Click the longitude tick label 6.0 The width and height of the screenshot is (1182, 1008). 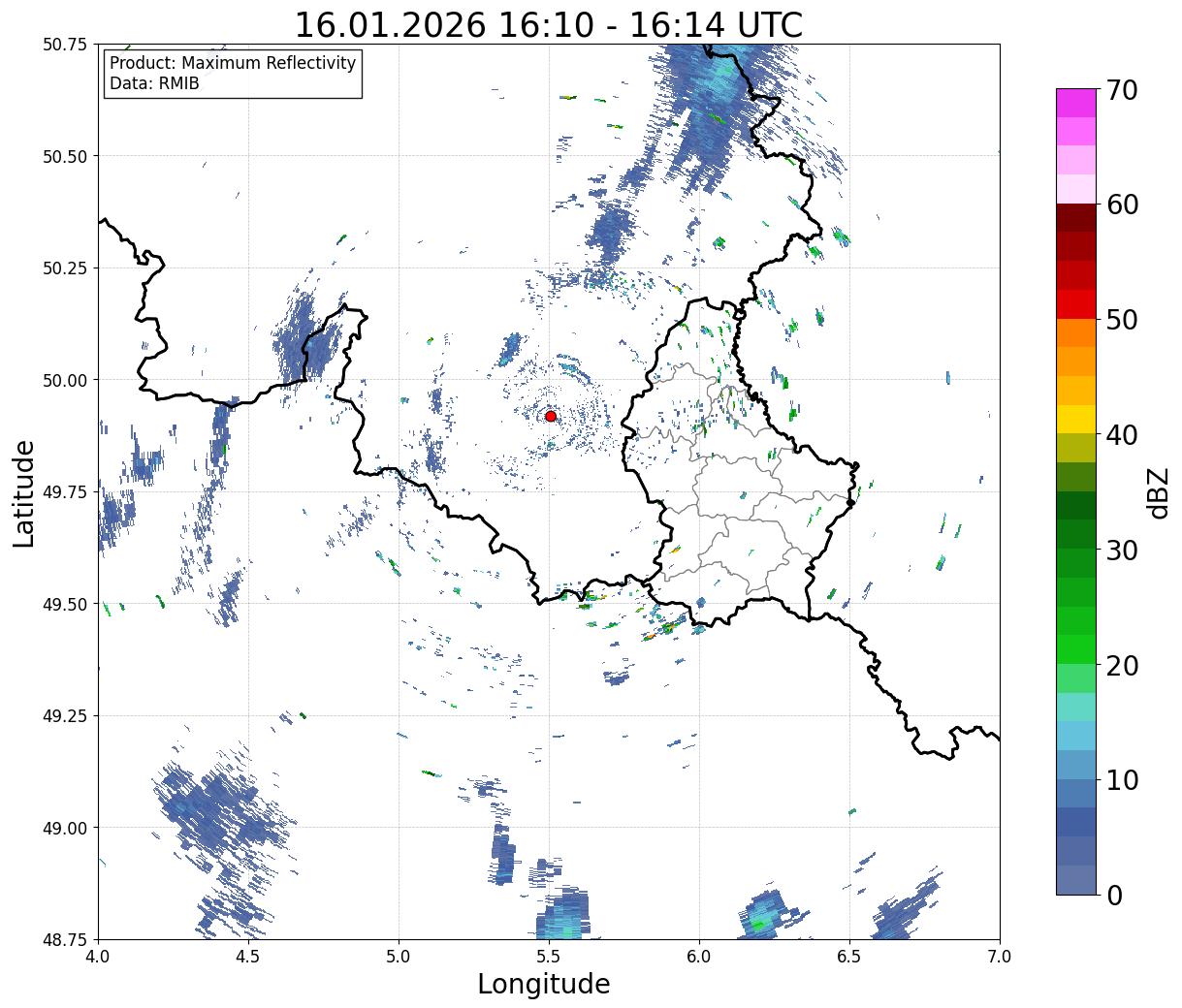(x=699, y=957)
